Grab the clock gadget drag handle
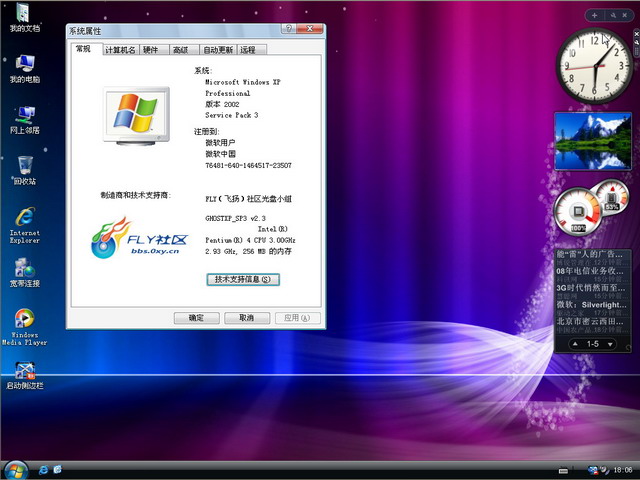The height and width of the screenshot is (480, 640). (x=636, y=51)
